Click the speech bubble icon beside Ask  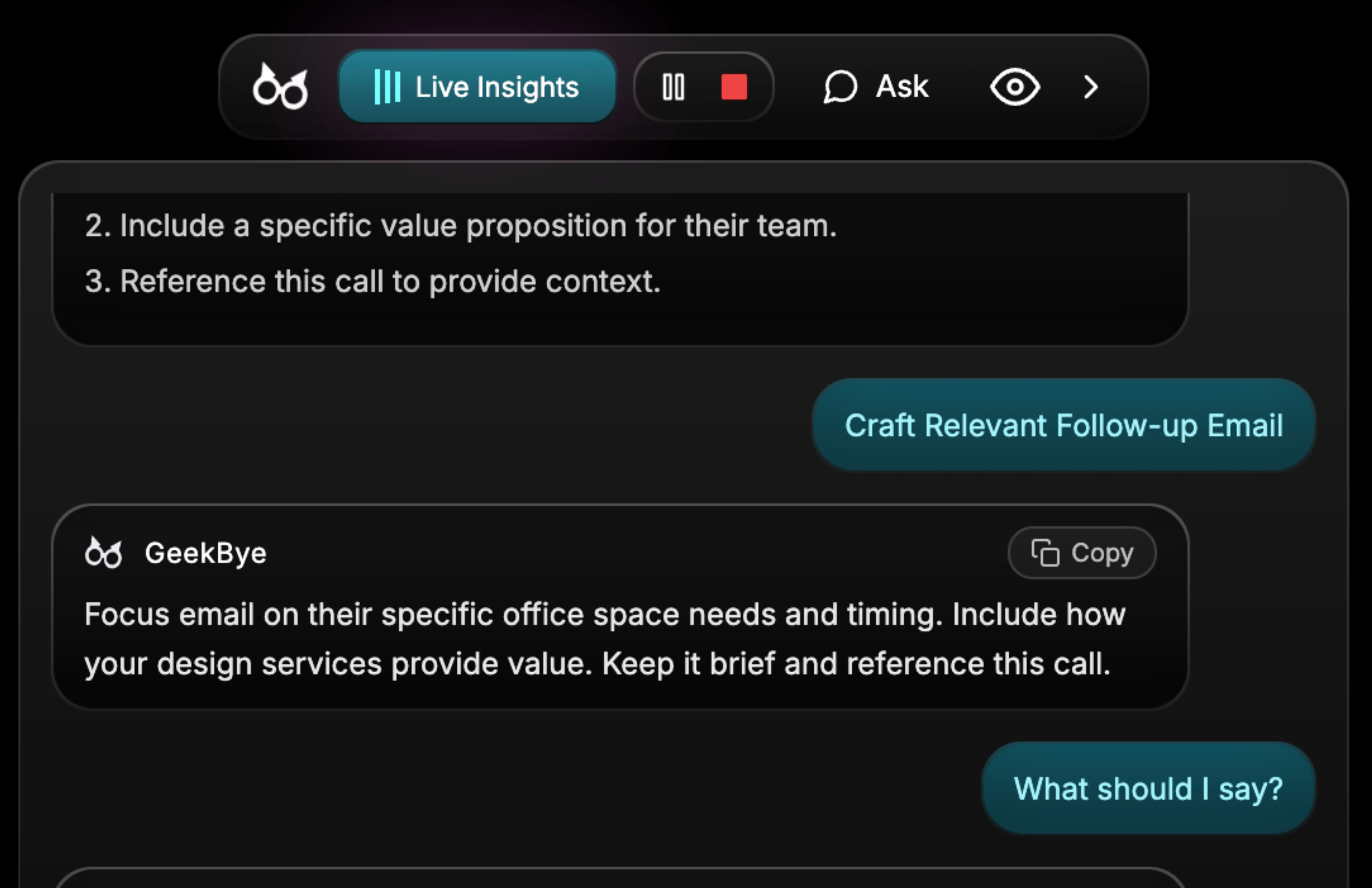pyautogui.click(x=840, y=87)
